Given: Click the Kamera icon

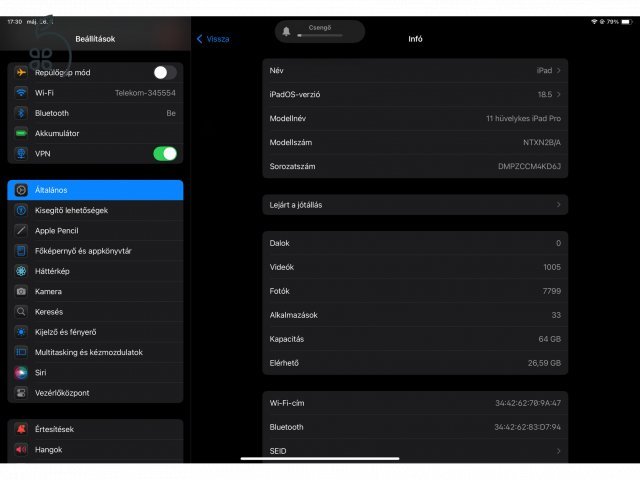Looking at the screenshot, I should click(21, 291).
